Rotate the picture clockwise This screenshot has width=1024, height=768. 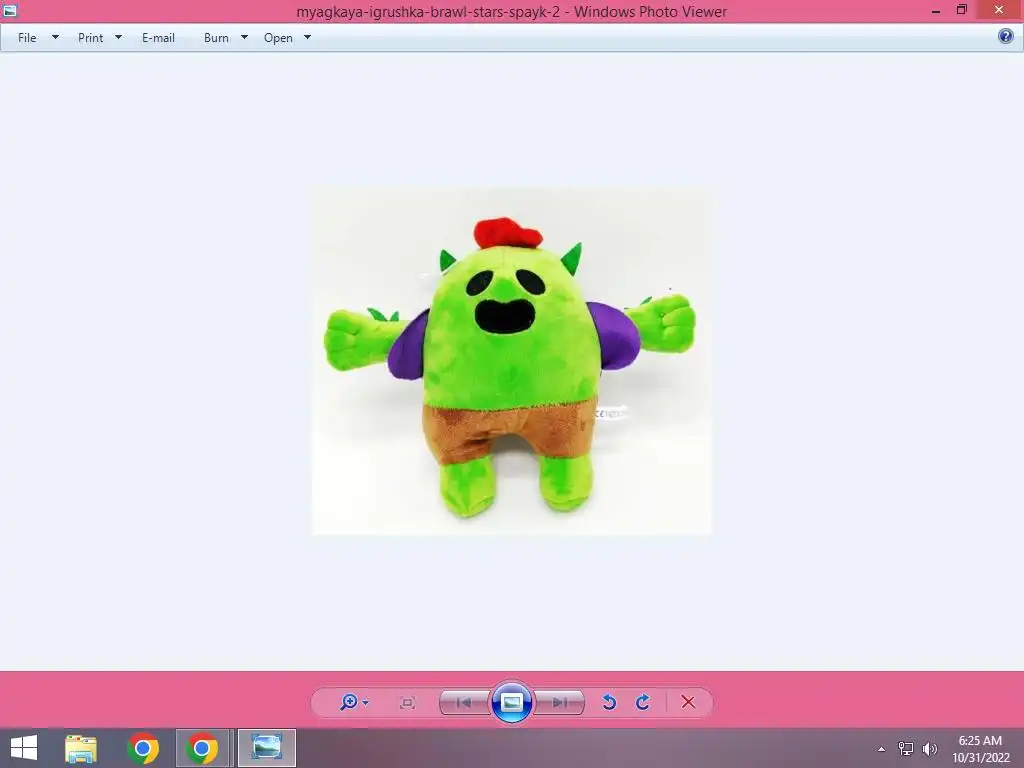[643, 702]
